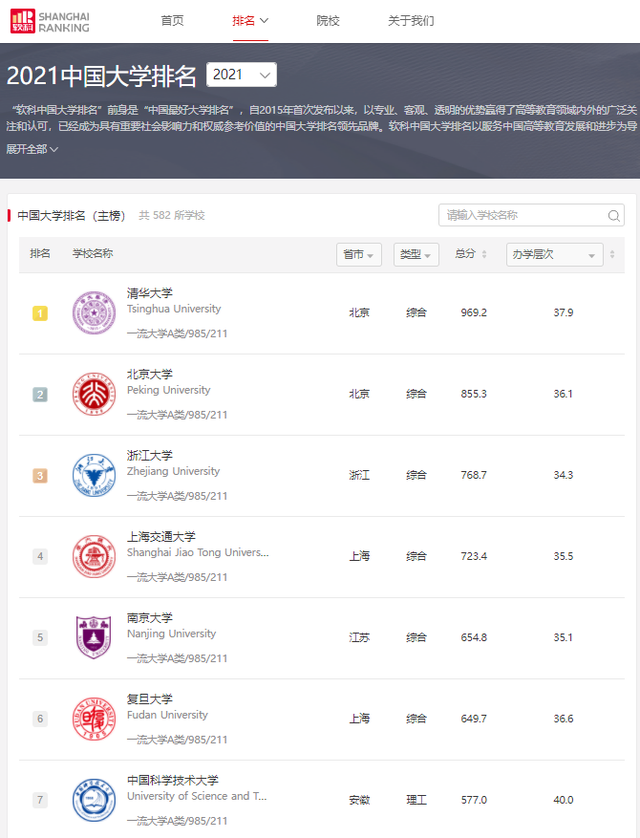Click 安徽 province in USTC row
Viewport: 640px width, 838px height.
359,800
